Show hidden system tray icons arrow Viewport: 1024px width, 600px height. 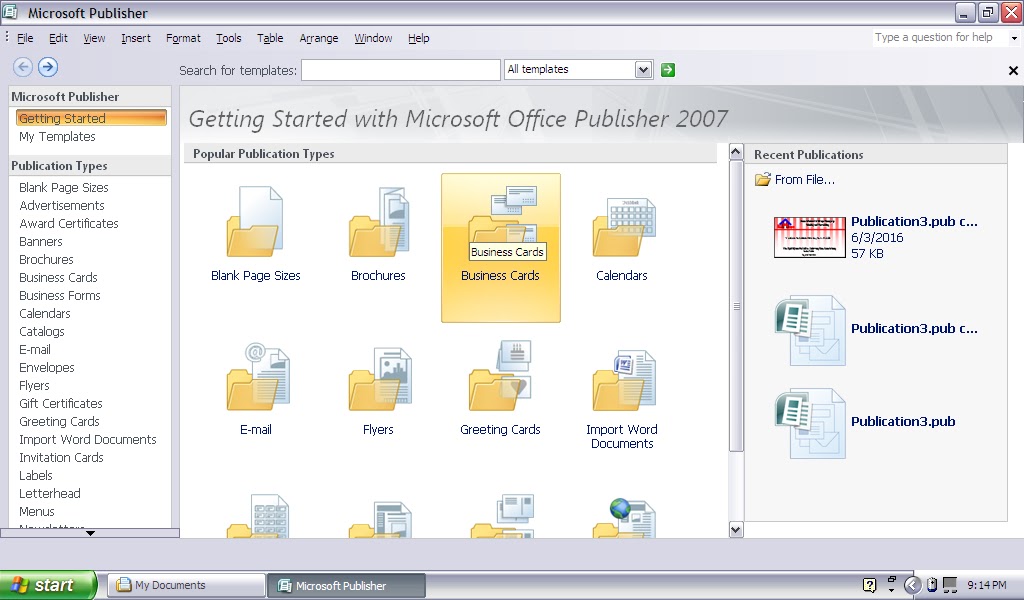coord(912,585)
